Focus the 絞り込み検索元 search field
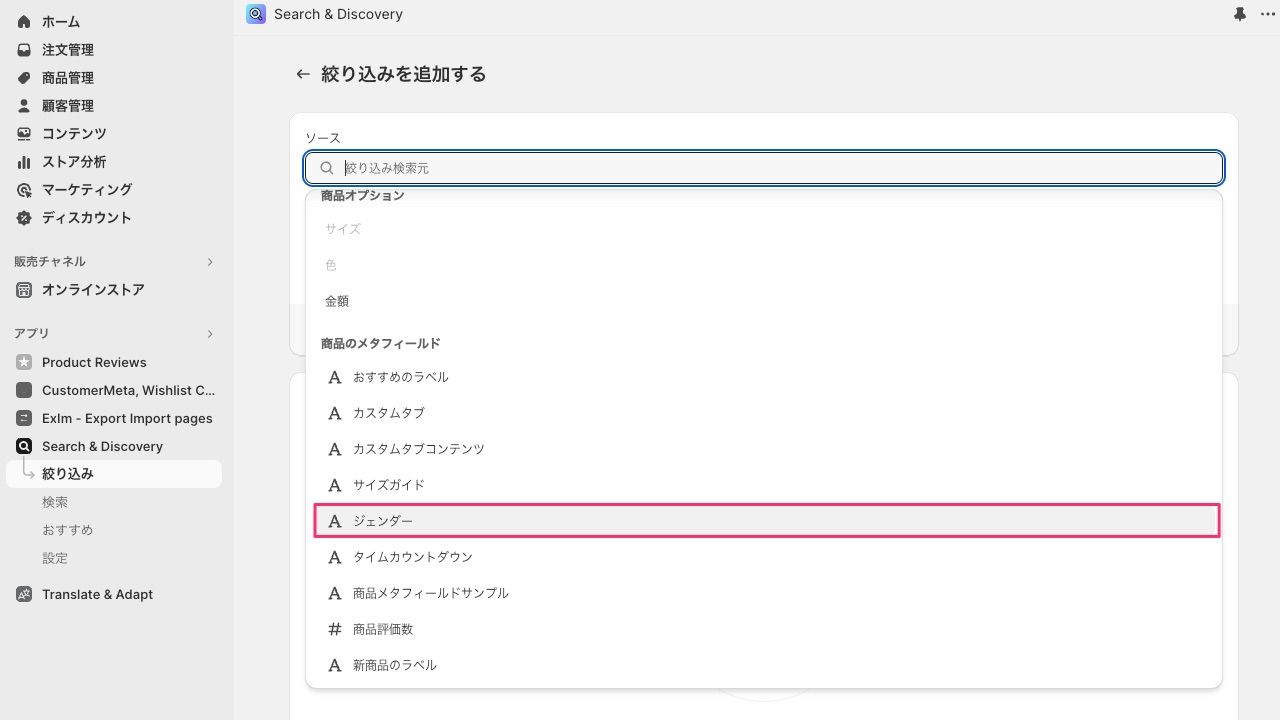The width and height of the screenshot is (1280, 720). [x=764, y=168]
